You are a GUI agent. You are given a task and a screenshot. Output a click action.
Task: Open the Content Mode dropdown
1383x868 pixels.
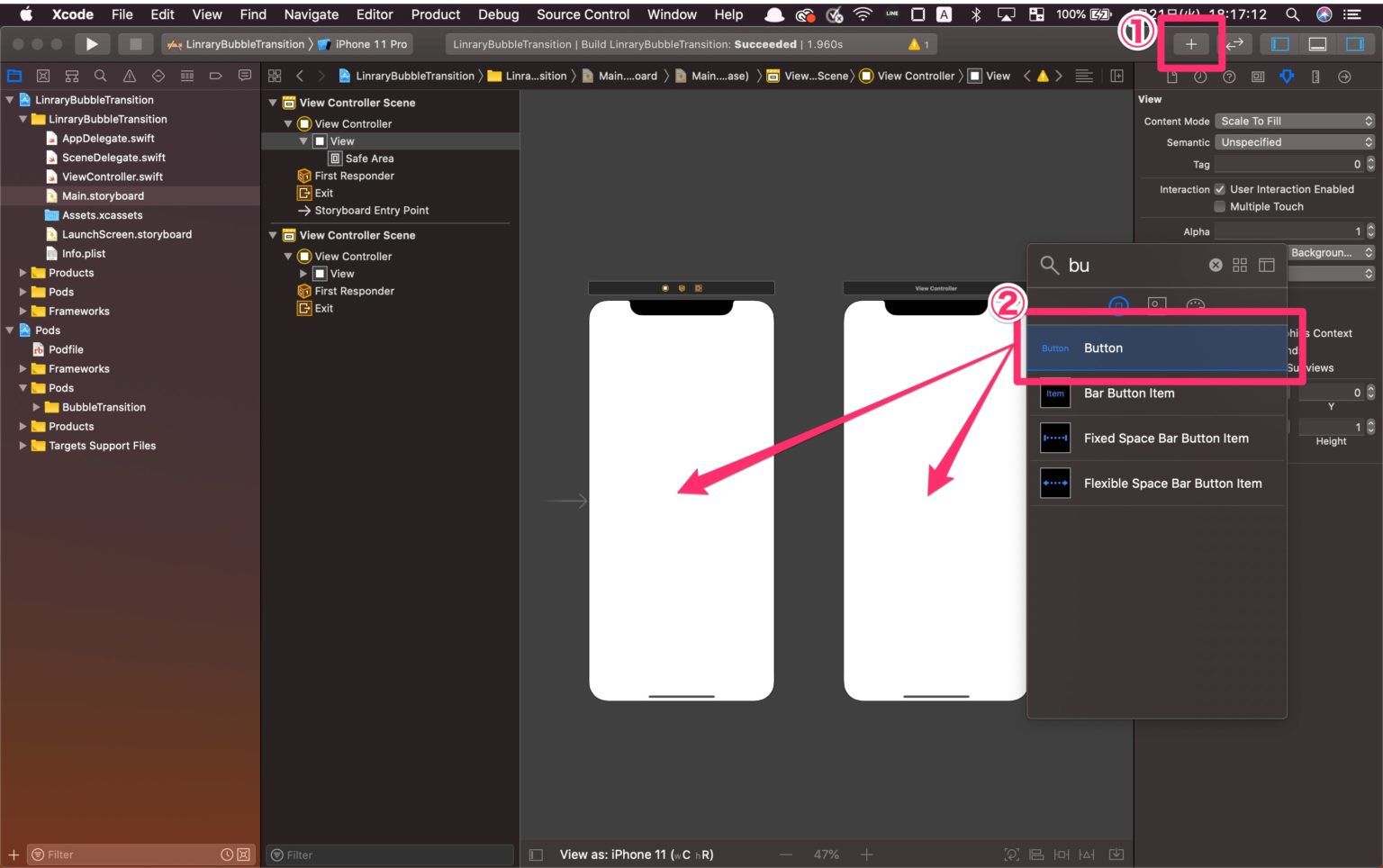[x=1295, y=120]
